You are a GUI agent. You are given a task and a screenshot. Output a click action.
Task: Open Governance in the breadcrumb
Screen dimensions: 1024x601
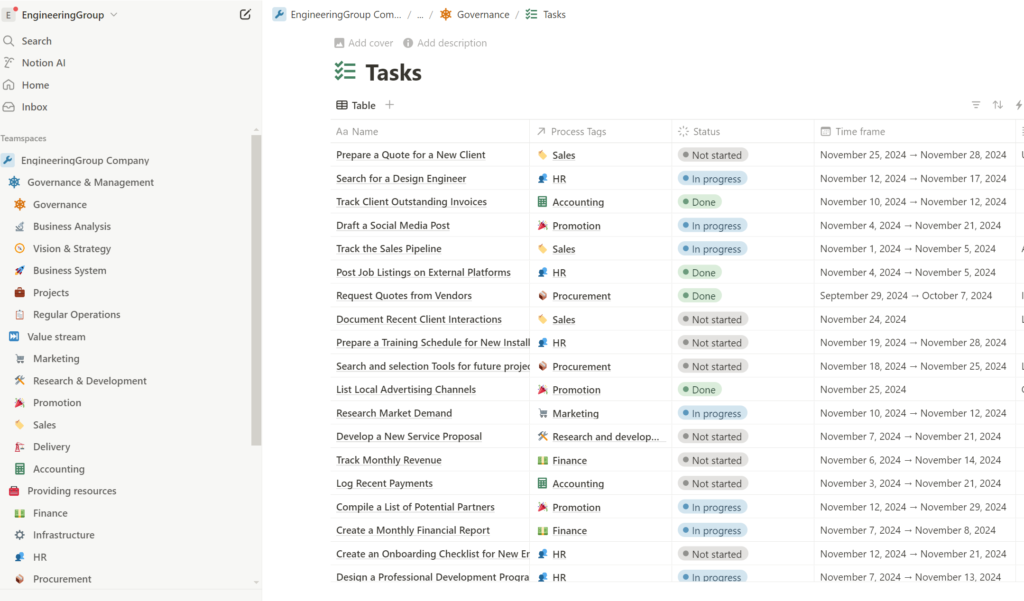coord(482,15)
